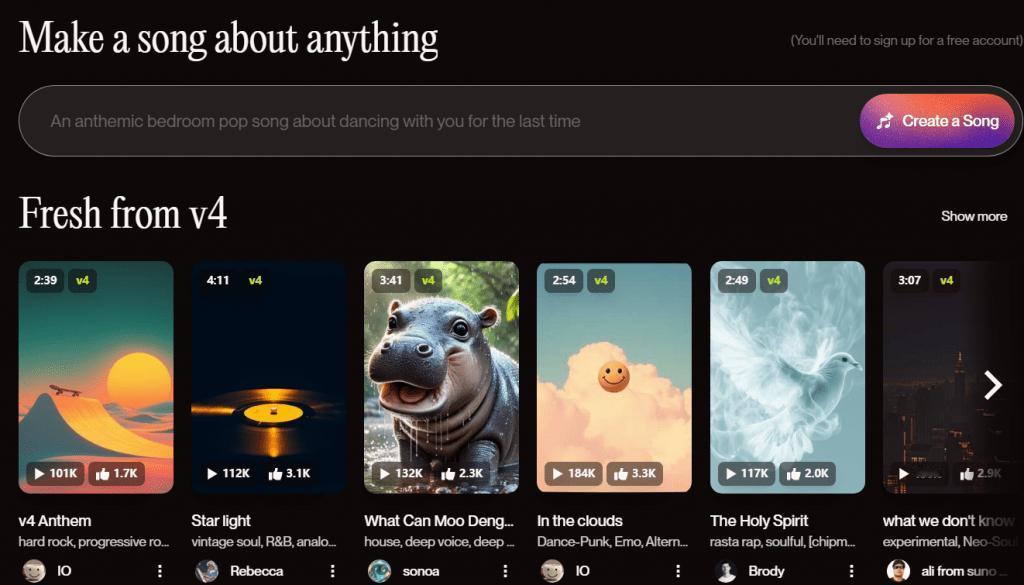The image size is (1024, 585).
Task: Play the v4 Anthem track
Action: pyautogui.click(x=56, y=473)
